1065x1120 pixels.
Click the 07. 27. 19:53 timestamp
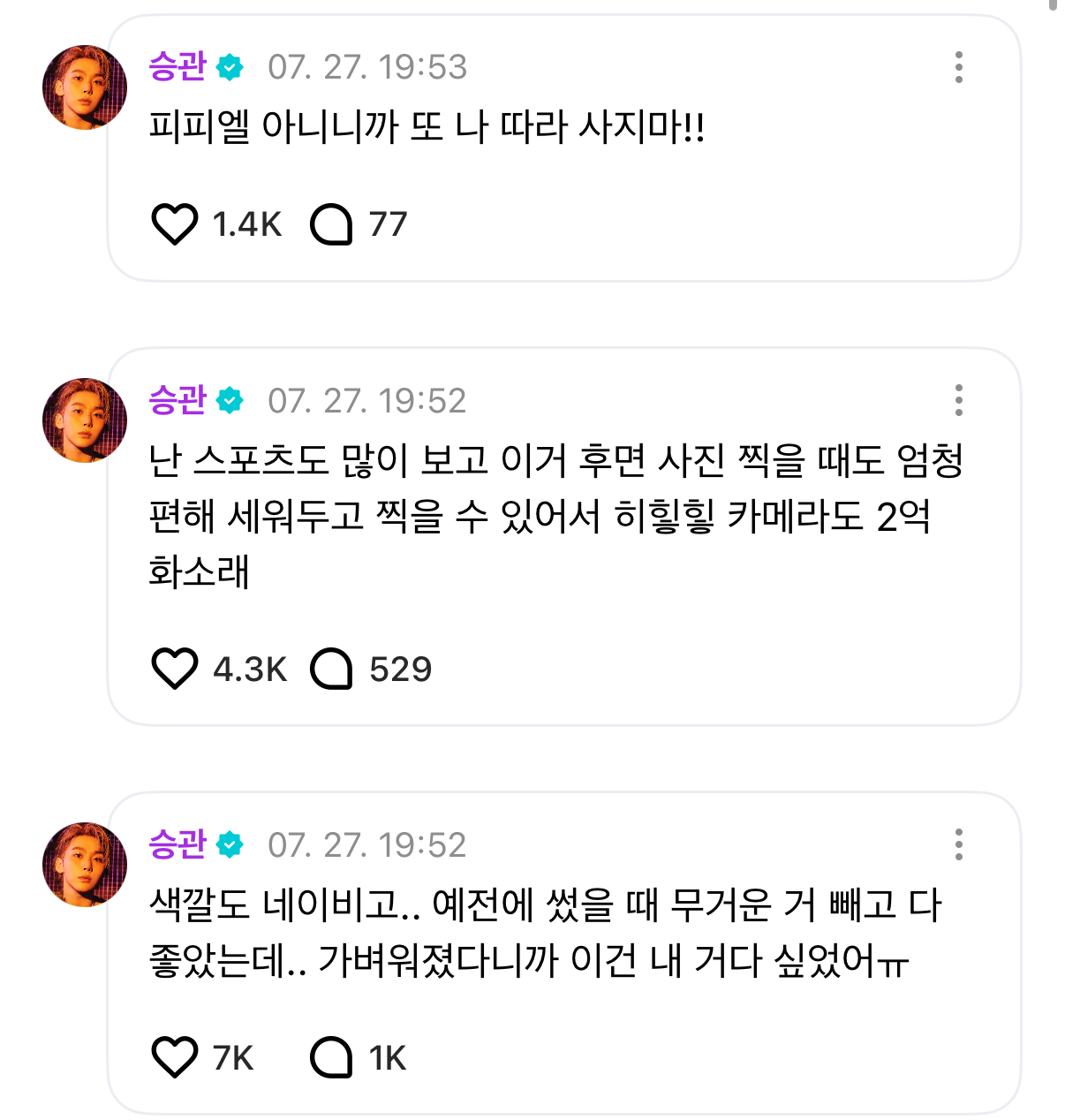click(367, 67)
